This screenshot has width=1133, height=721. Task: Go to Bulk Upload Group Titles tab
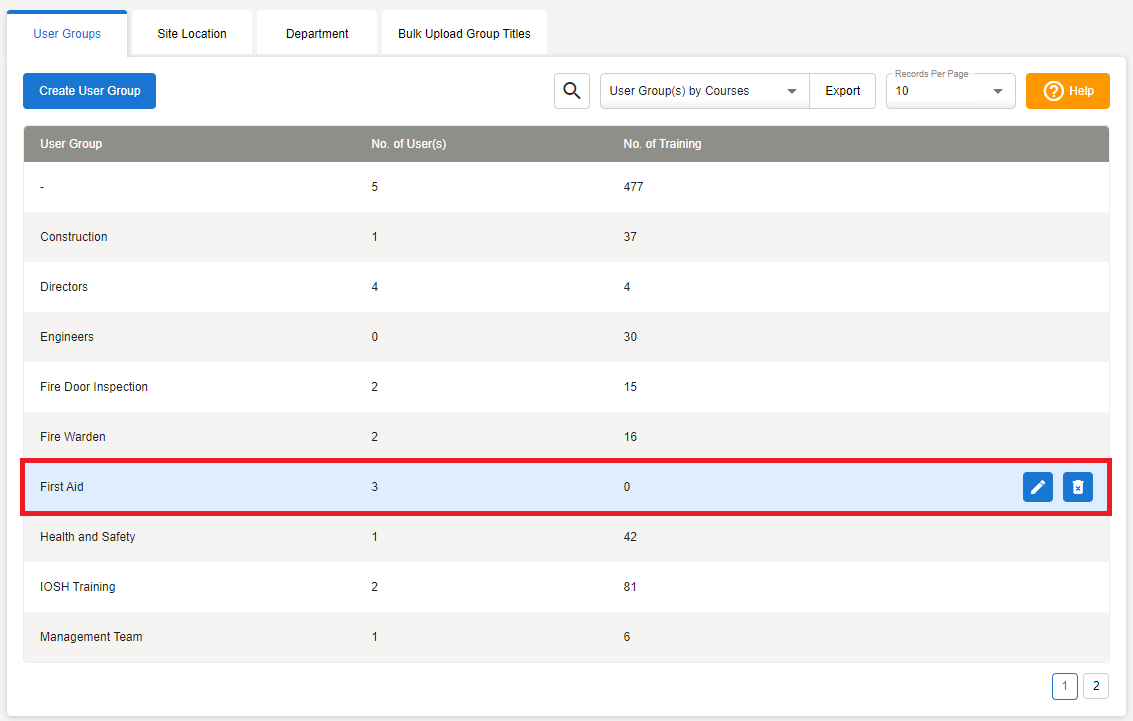[x=464, y=34]
